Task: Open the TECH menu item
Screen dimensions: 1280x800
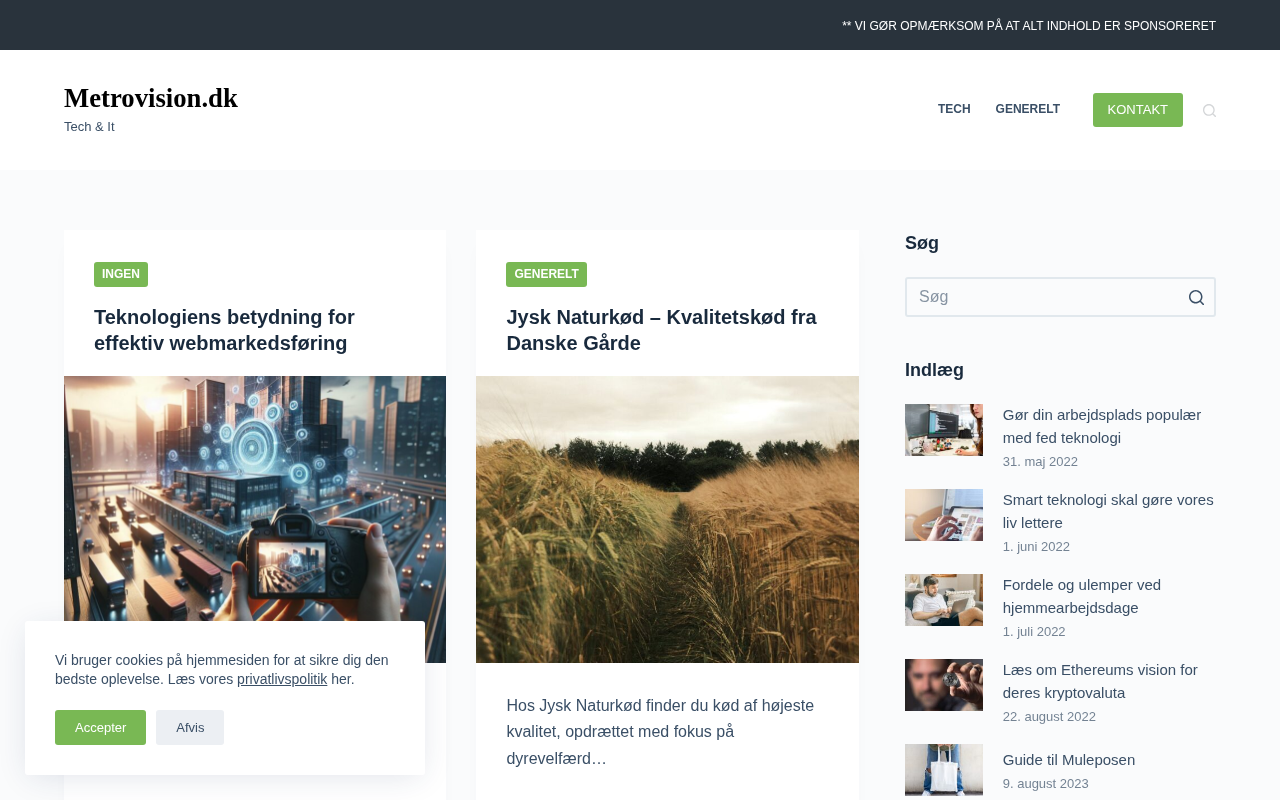Action: (954, 109)
